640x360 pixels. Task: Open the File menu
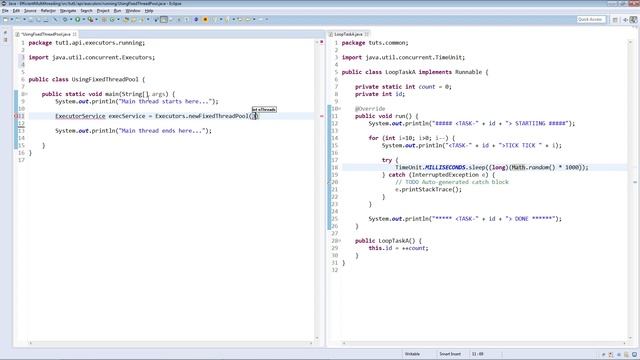[5, 11]
